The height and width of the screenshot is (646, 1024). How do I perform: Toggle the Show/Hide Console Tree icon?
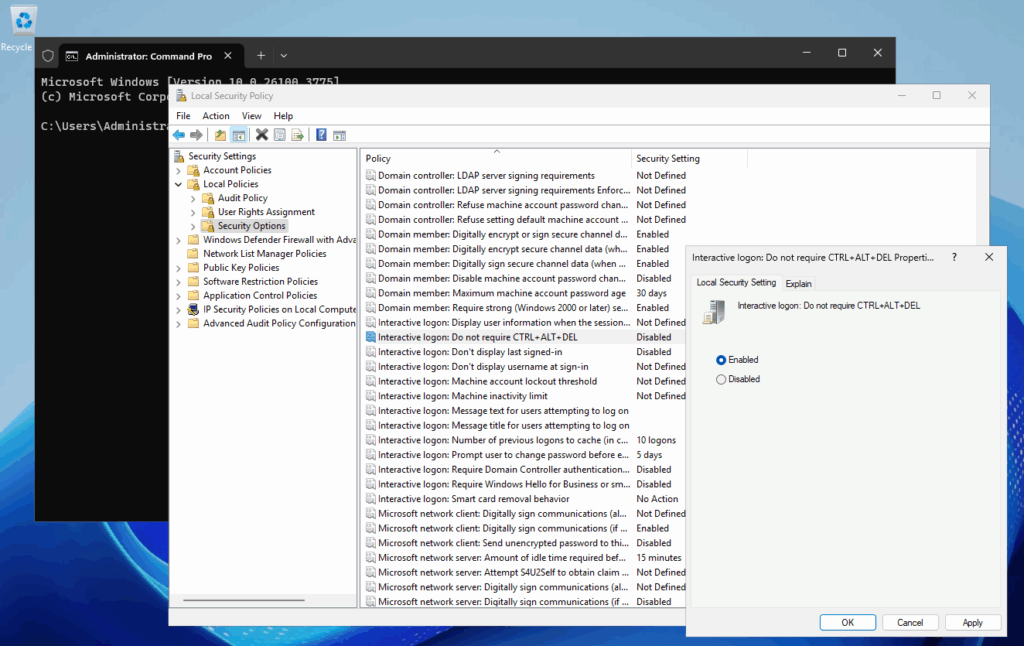point(239,135)
